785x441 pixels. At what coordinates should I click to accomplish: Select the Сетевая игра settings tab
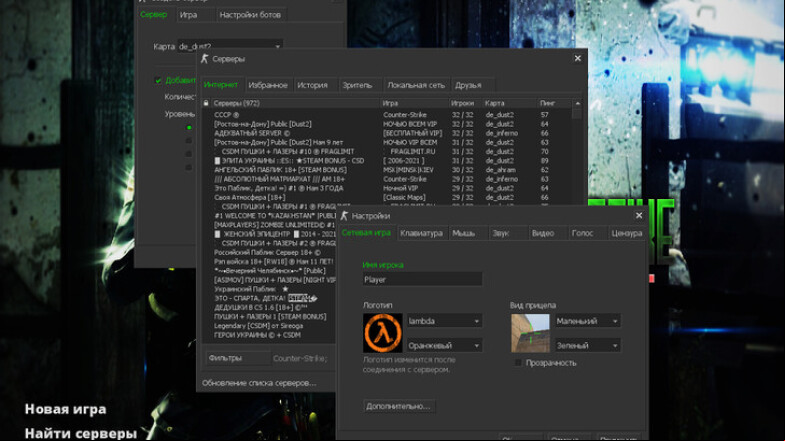coord(366,233)
